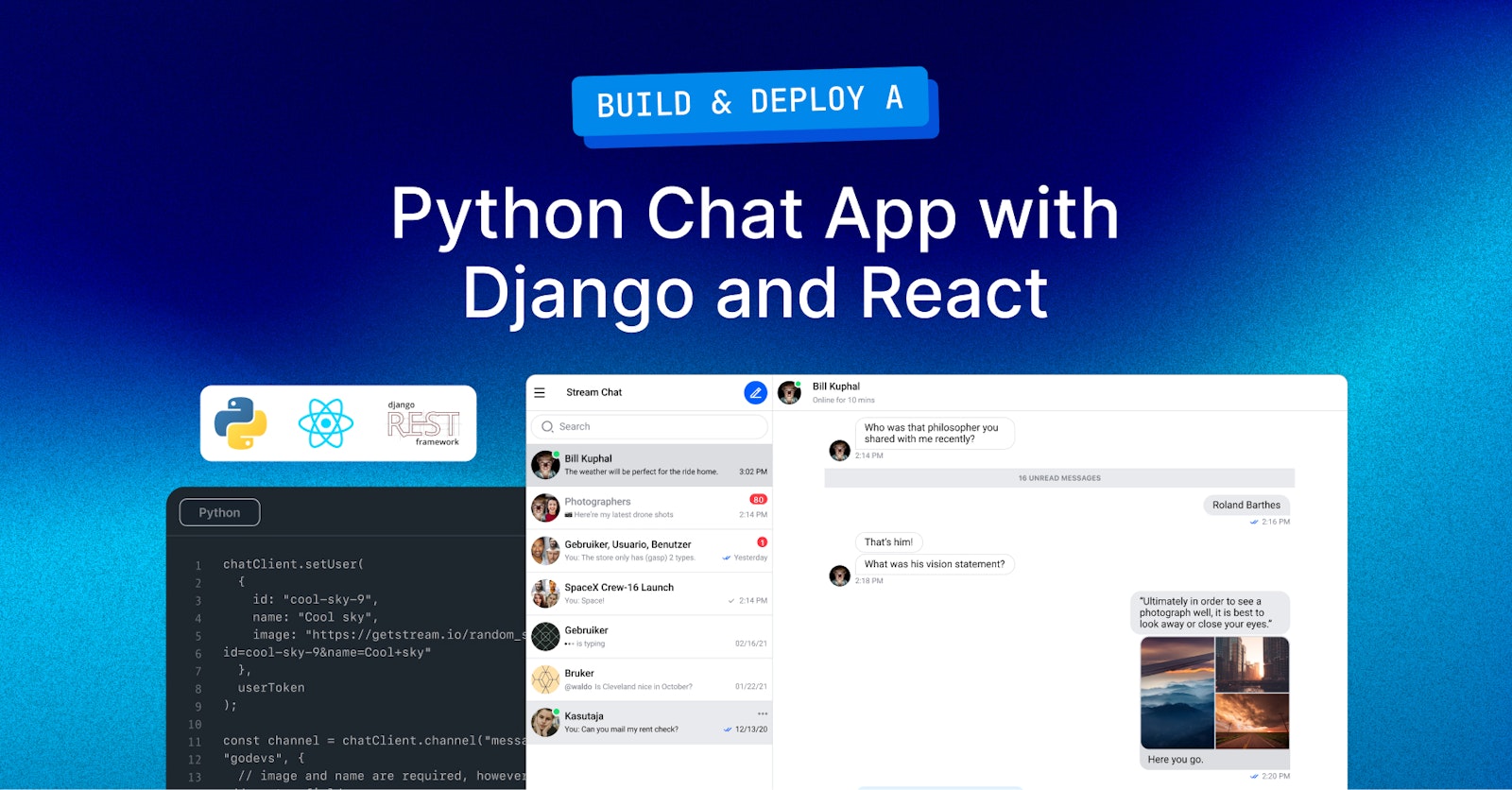Click Bill Kuphal name in chat header

836,386
